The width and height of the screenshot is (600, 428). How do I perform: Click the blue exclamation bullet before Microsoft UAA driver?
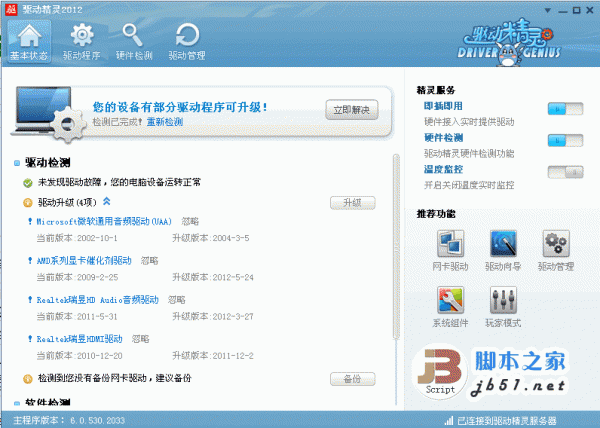[30, 221]
